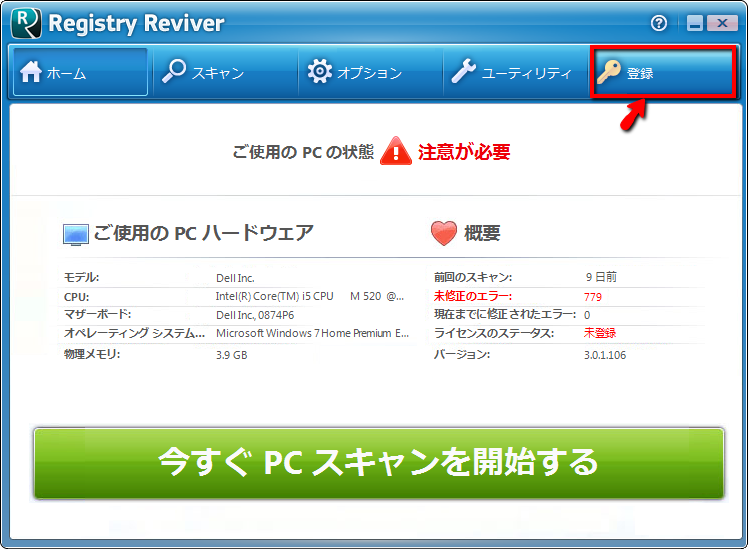Viewport: 749px width, 550px height.
Task: Click the magnifying glass scan icon
Action: (173, 71)
